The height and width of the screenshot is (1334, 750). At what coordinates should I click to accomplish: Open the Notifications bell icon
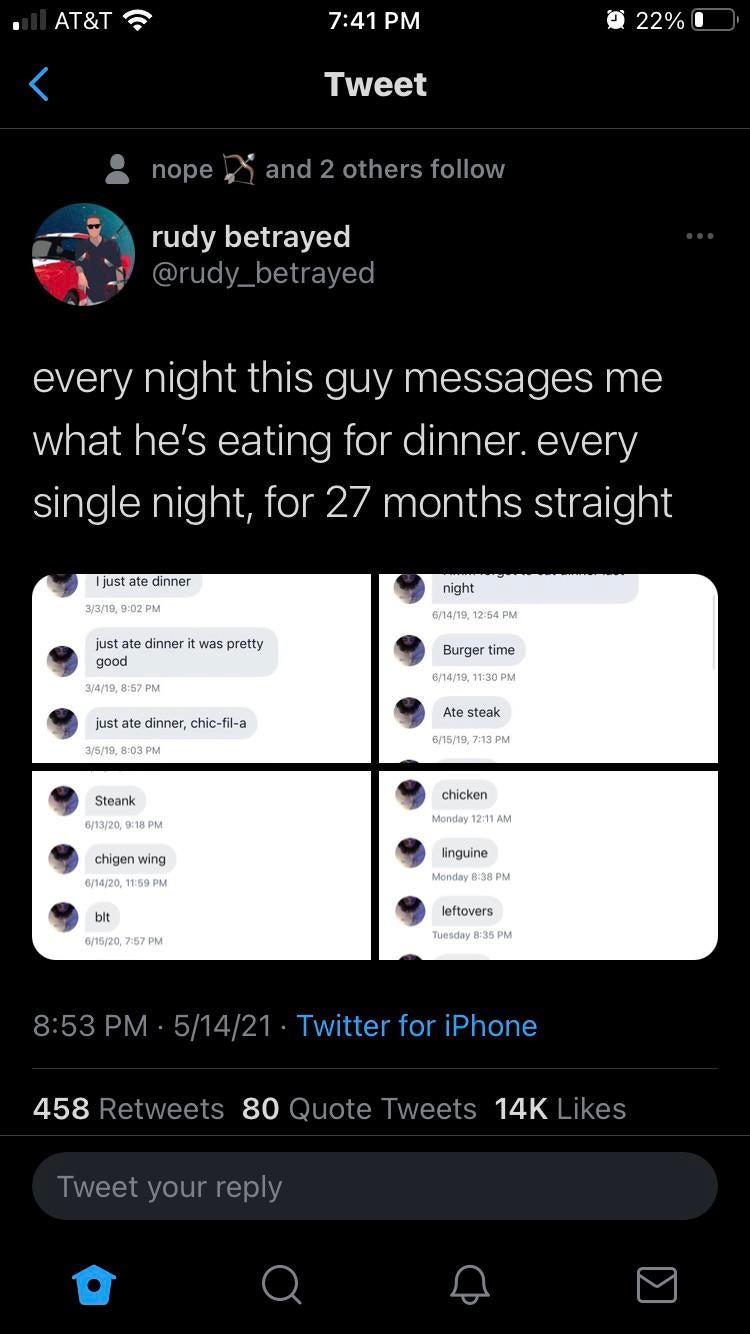coord(469,1285)
